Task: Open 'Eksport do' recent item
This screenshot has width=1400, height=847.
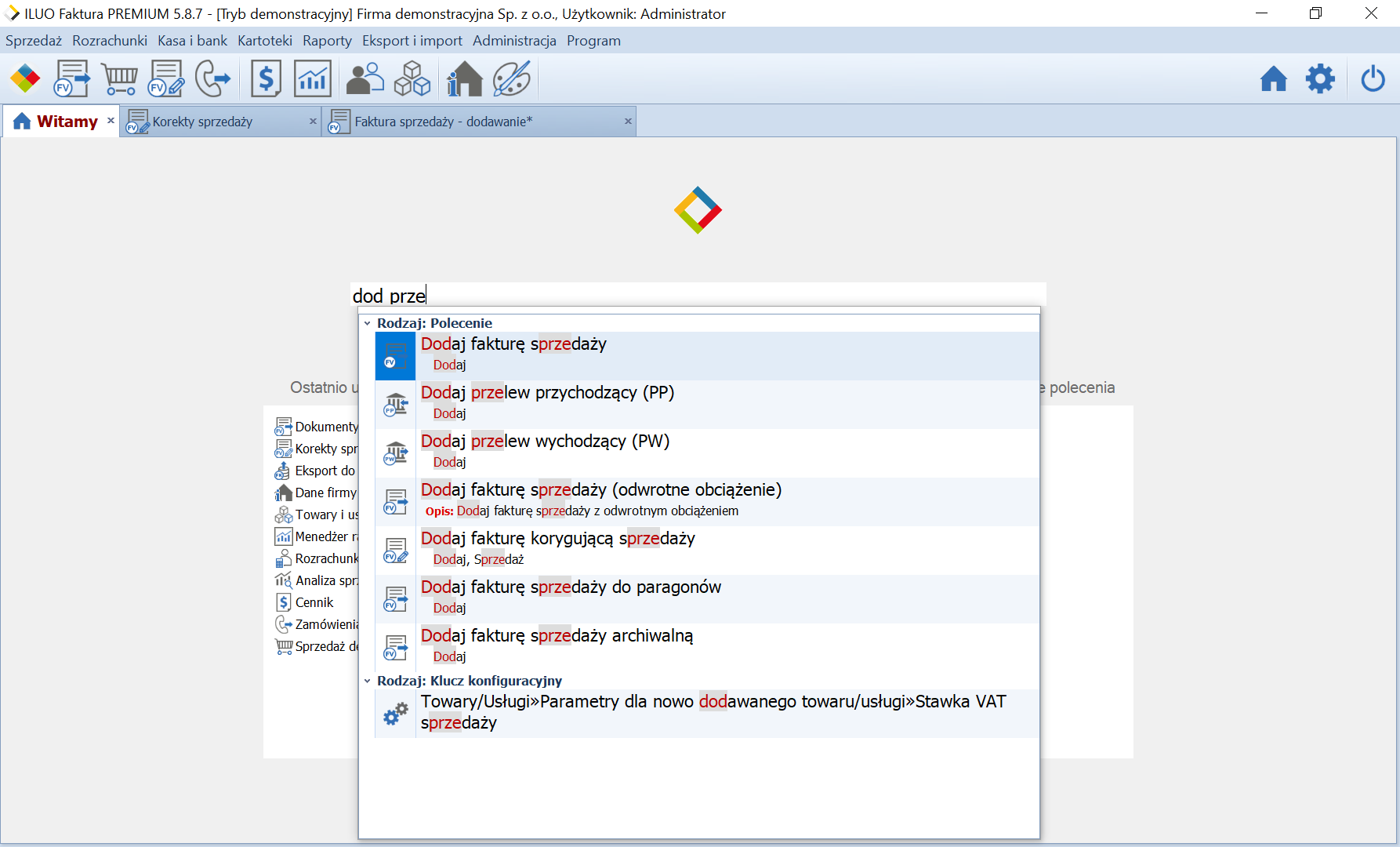Action: 315,471
